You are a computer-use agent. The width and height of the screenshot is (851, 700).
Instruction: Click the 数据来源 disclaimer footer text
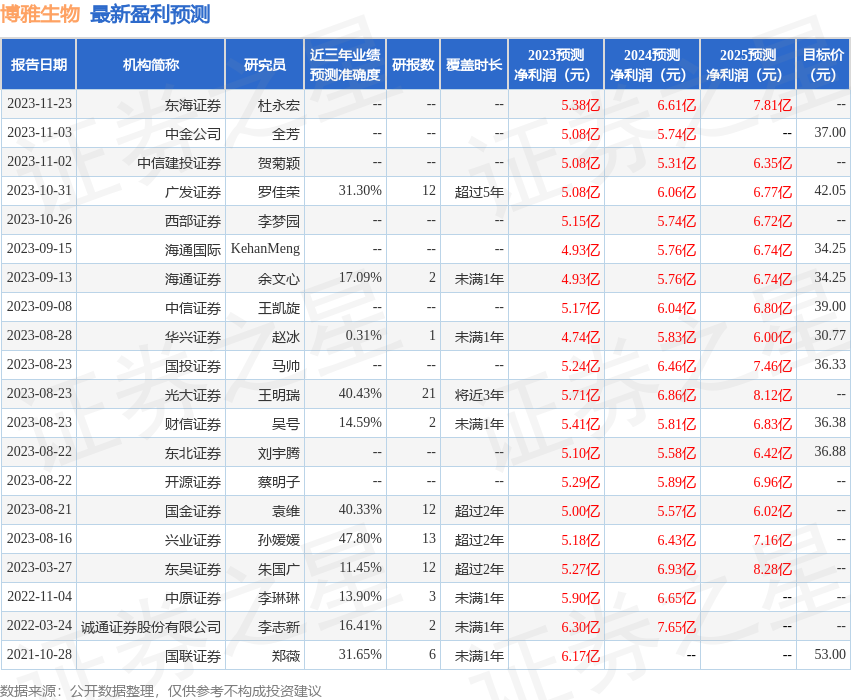pyautogui.click(x=161, y=691)
